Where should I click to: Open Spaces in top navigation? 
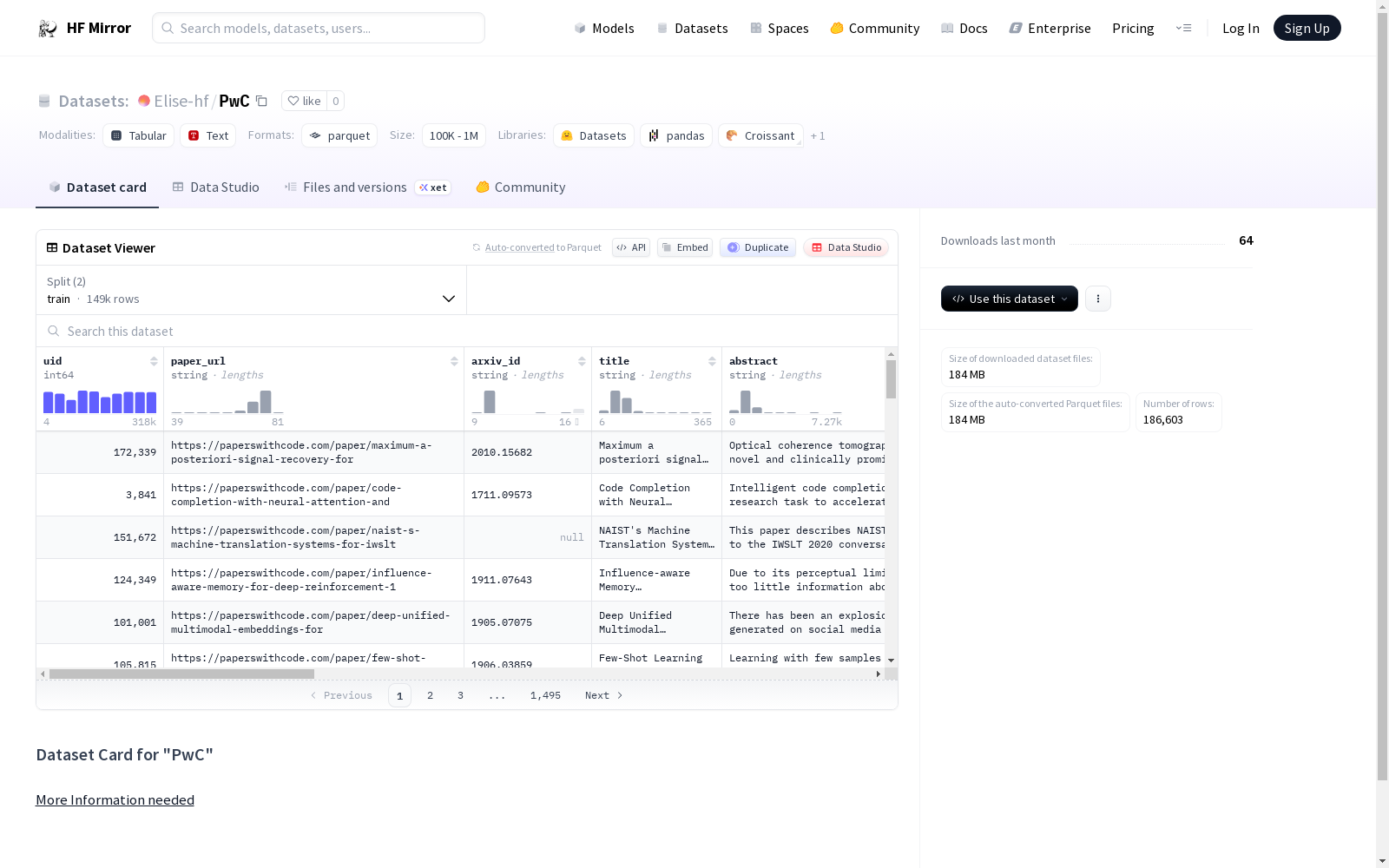click(780, 28)
